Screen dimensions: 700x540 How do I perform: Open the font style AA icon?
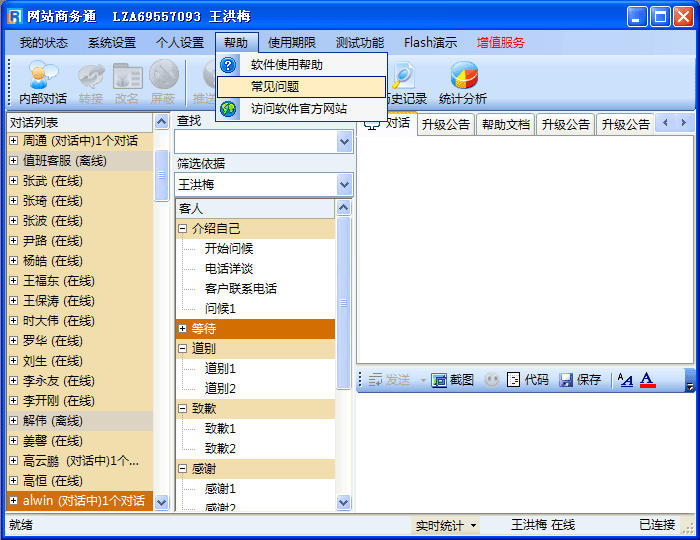click(x=625, y=380)
